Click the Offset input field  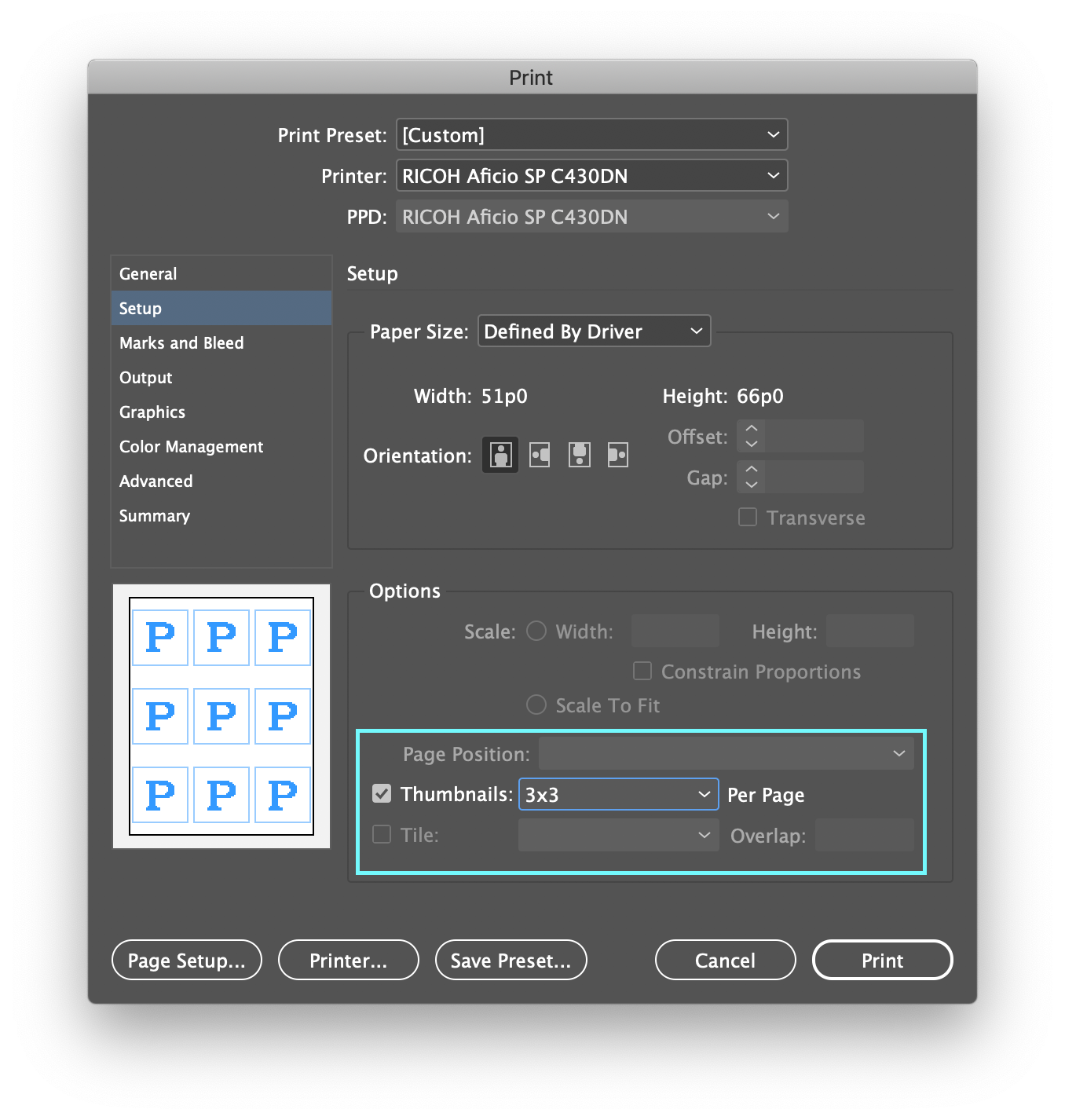click(x=814, y=436)
